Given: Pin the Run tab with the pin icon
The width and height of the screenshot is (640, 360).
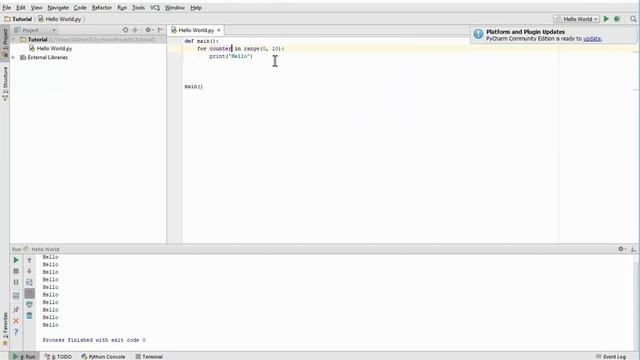Looking at the screenshot, I should (x=16, y=310).
